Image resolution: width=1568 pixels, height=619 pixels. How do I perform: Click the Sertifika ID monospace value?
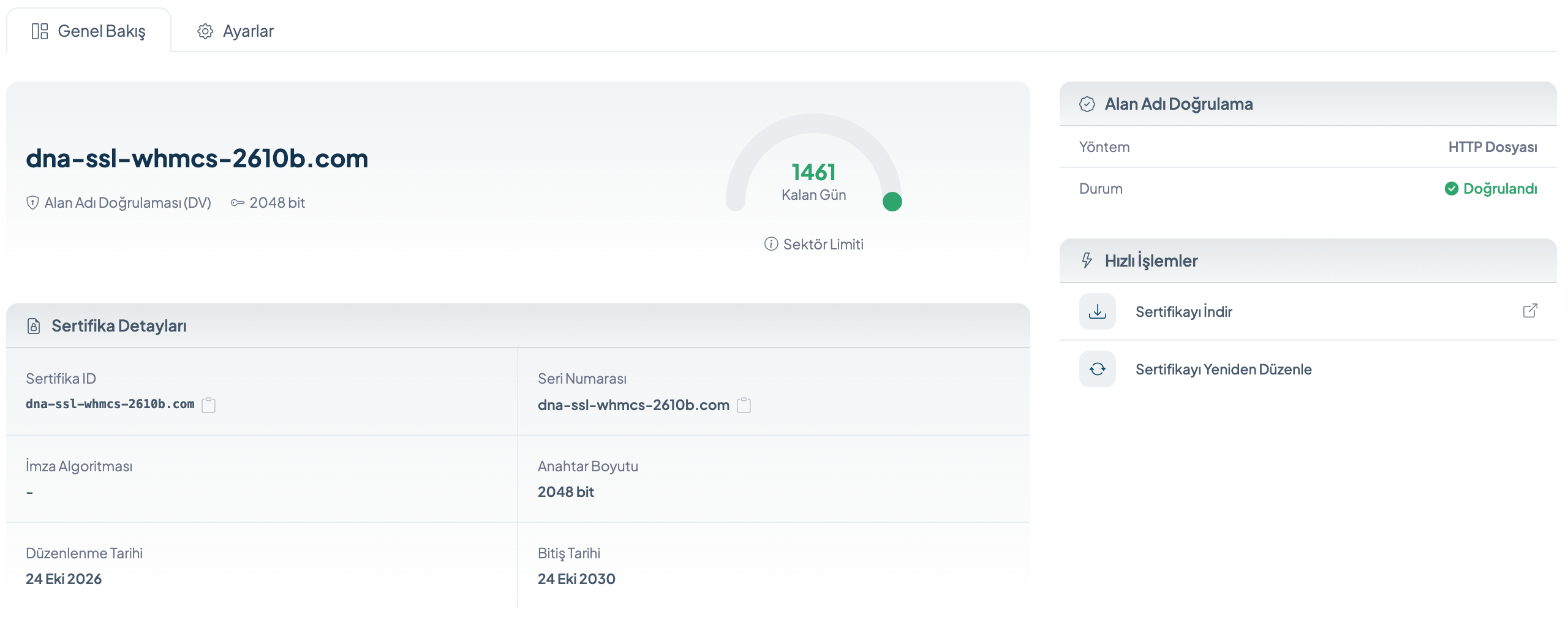110,404
